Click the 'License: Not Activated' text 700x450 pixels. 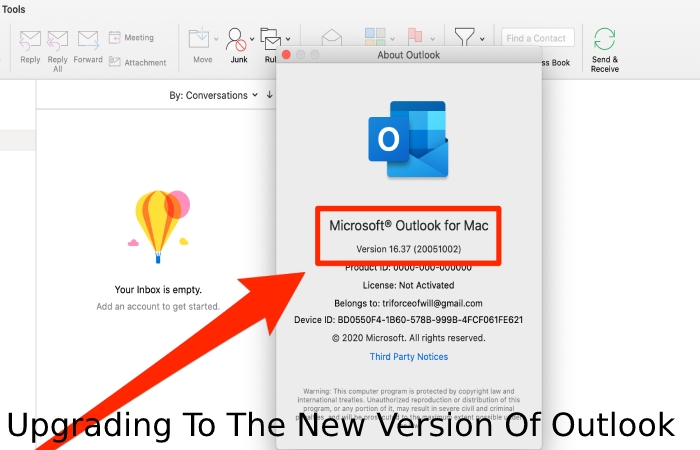[x=408, y=285]
